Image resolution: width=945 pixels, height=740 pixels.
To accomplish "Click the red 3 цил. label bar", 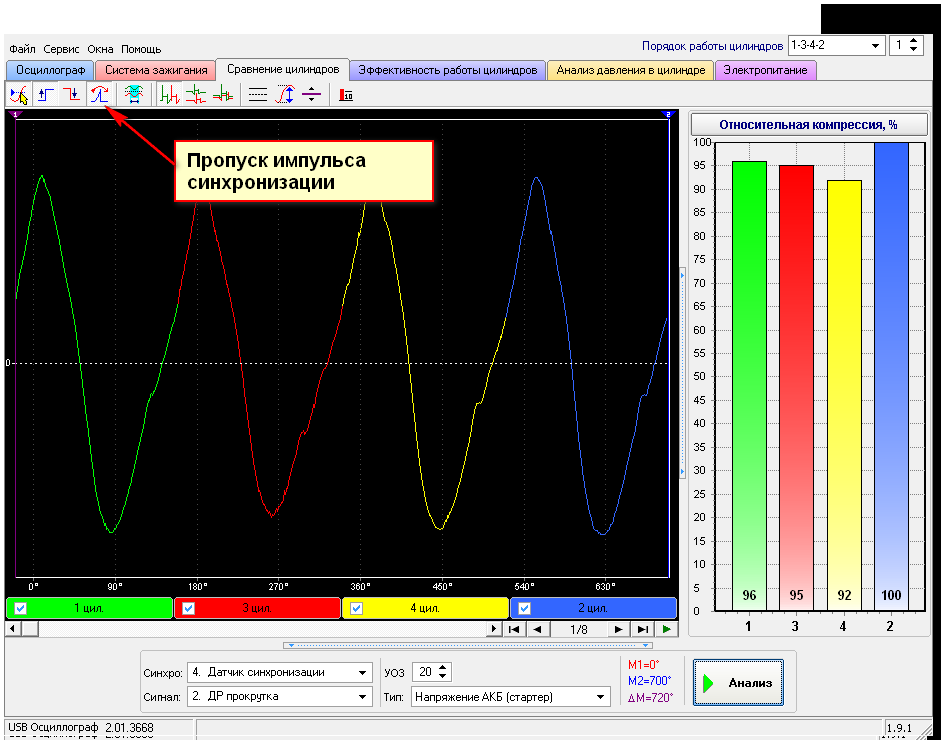I will click(257, 608).
